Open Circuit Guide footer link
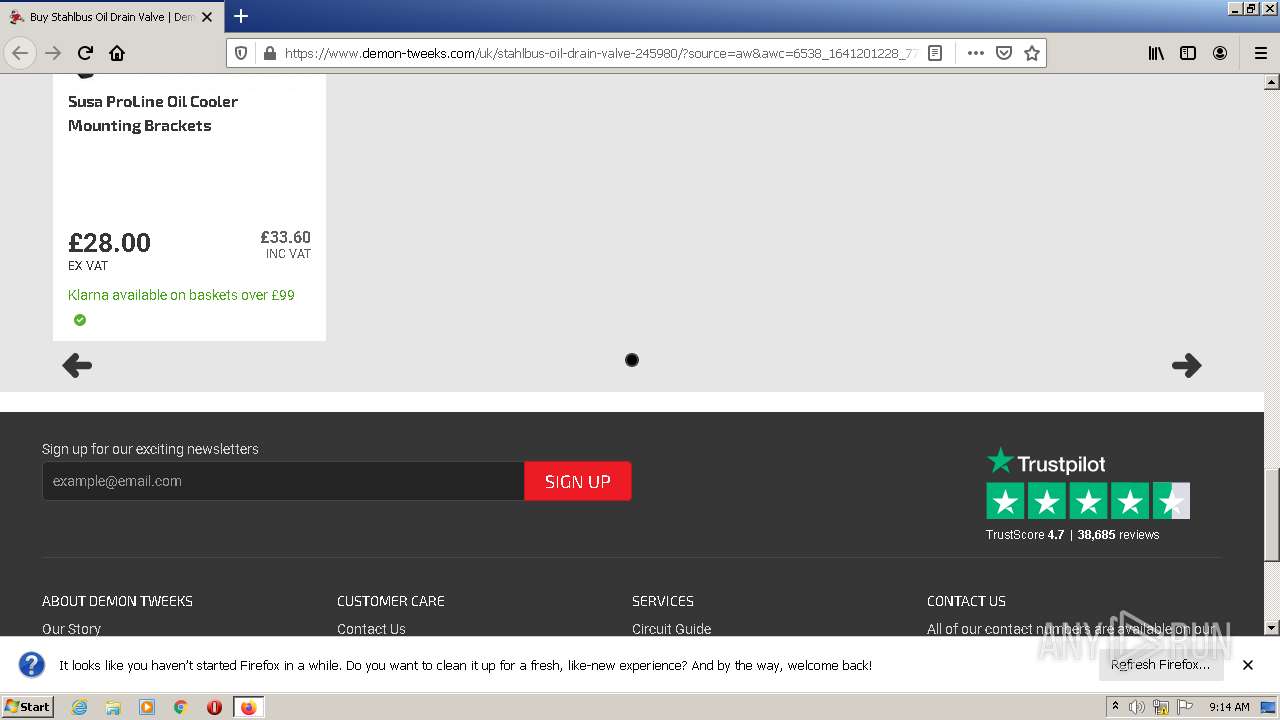Viewport: 1280px width, 720px height. [x=672, y=629]
